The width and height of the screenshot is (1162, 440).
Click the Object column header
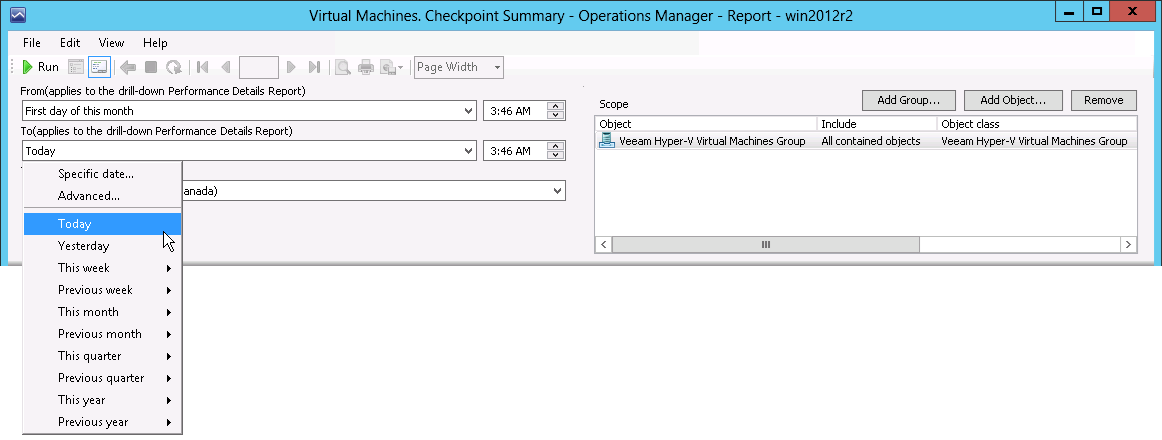click(x=706, y=124)
